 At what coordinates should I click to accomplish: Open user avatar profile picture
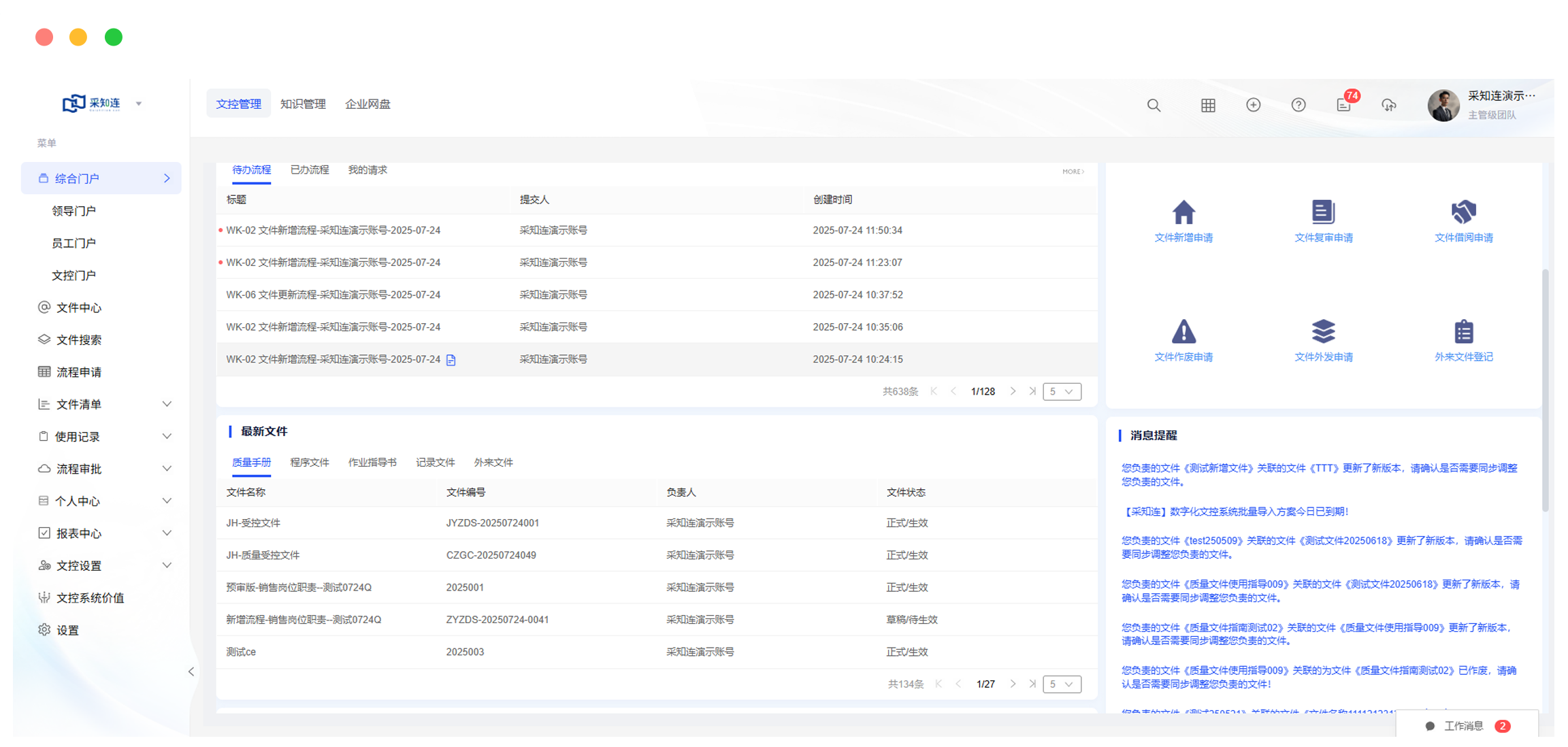[x=1443, y=105]
